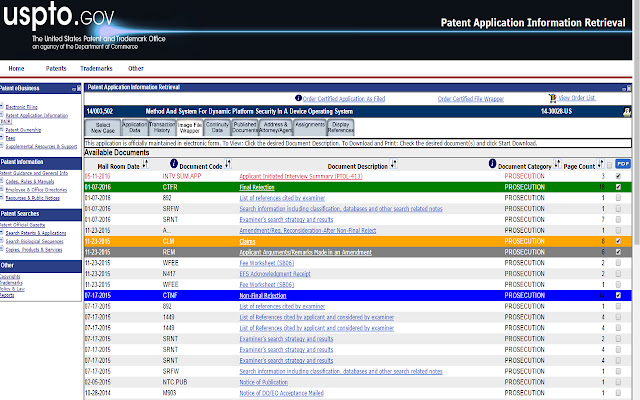The width and height of the screenshot is (640, 400).
Task: Click the PDF download button icon
Action: tap(622, 164)
